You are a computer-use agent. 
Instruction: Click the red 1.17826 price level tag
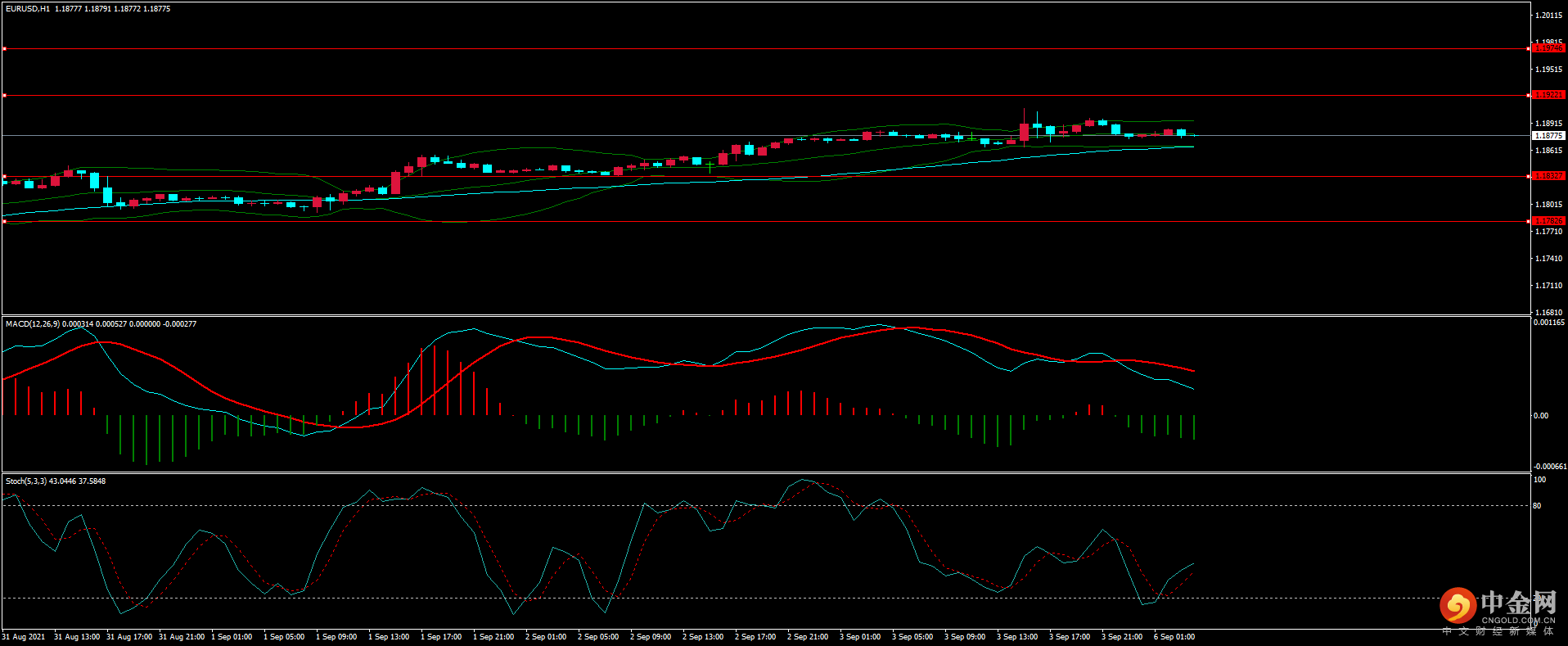[1548, 221]
